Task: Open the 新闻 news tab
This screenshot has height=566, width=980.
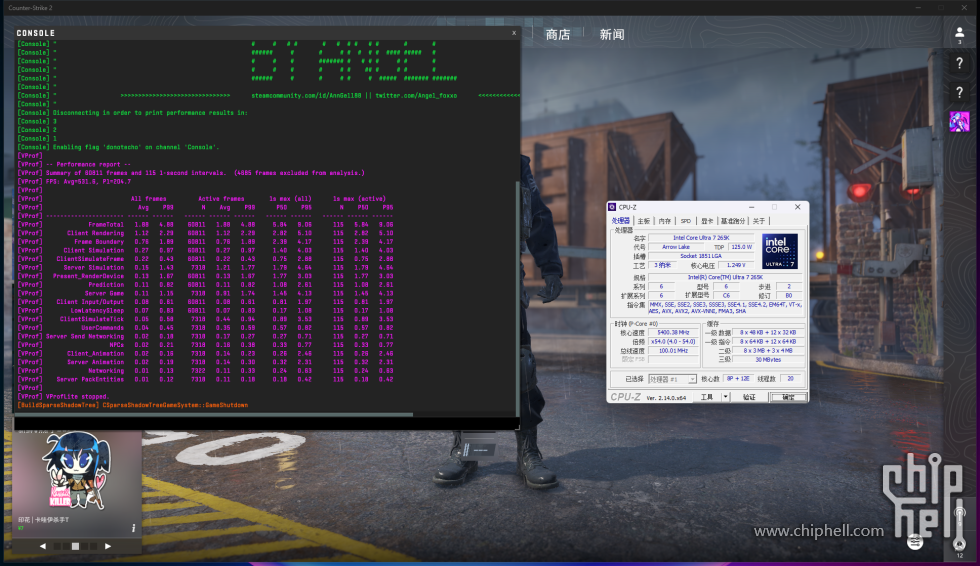Action: coord(611,34)
